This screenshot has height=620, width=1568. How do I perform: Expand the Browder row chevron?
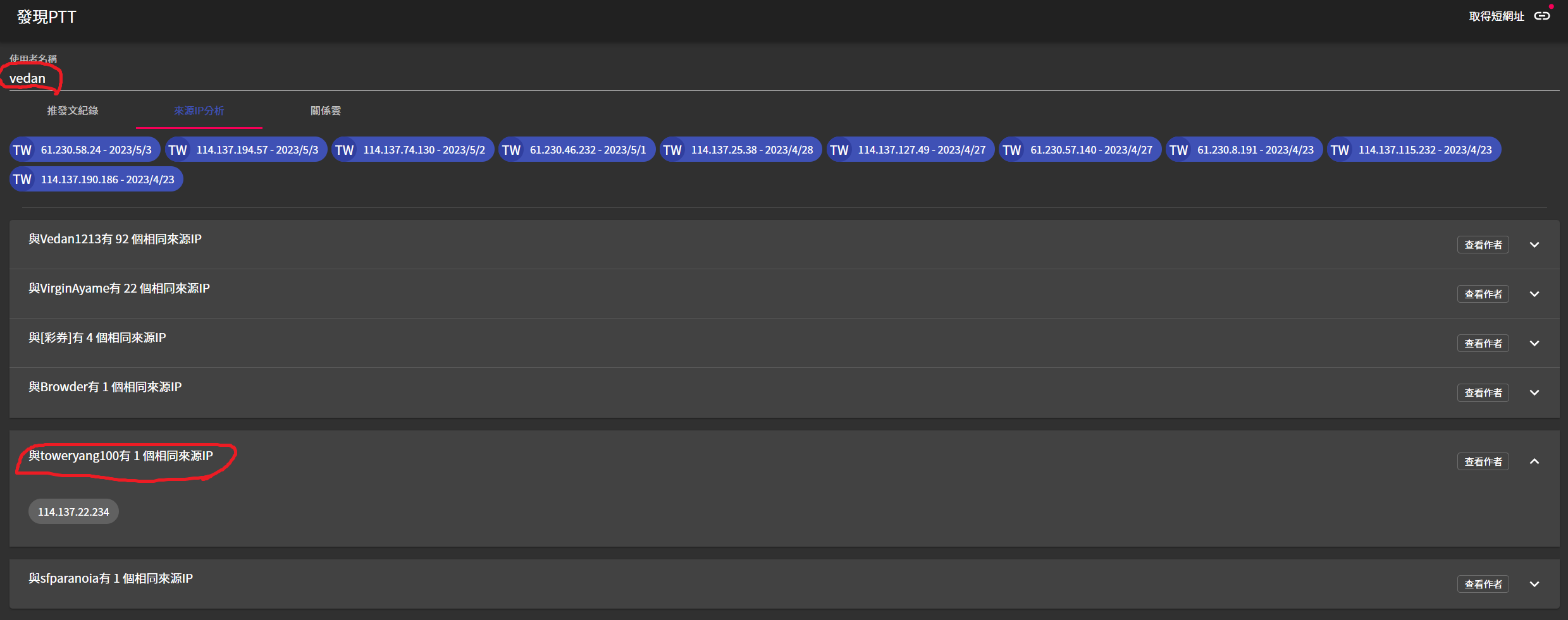1534,392
